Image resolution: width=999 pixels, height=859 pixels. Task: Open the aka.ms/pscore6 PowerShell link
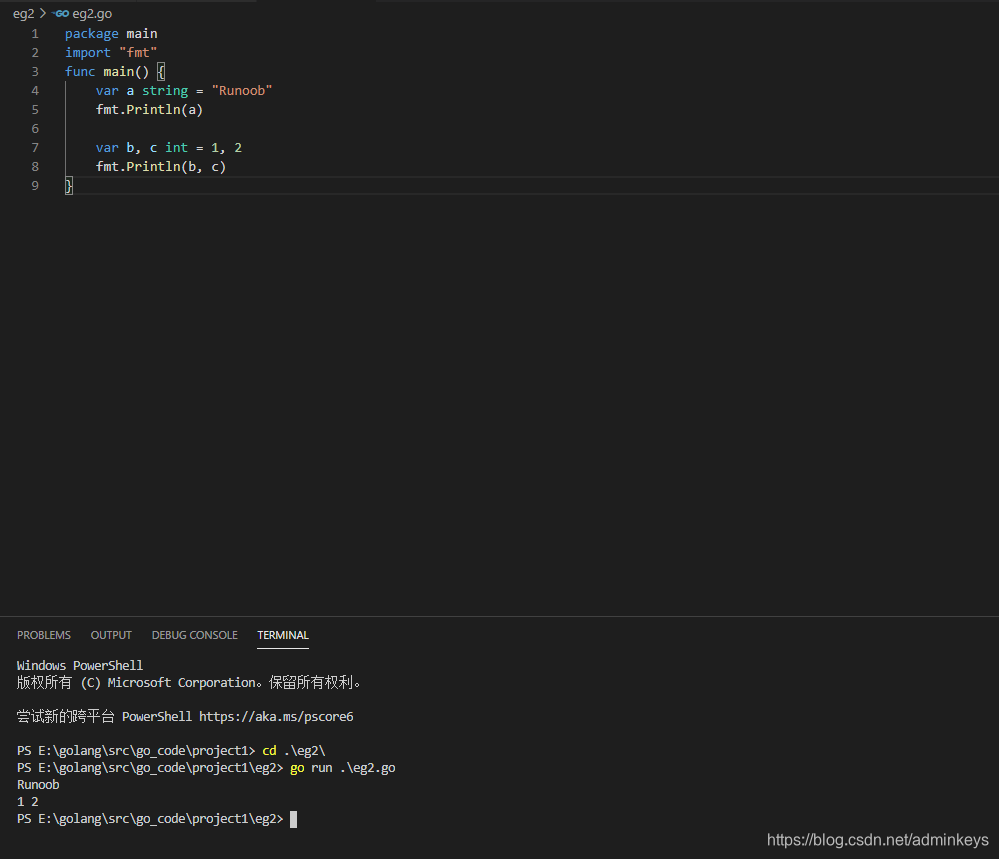tap(276, 716)
